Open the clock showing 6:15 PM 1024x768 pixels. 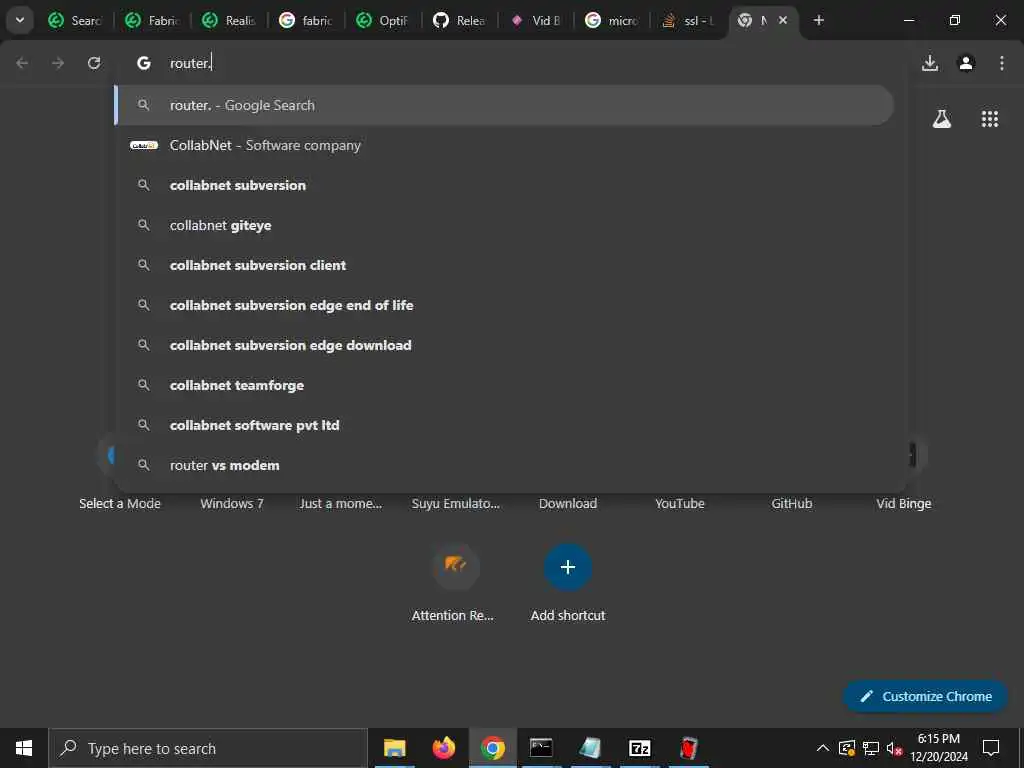(939, 748)
